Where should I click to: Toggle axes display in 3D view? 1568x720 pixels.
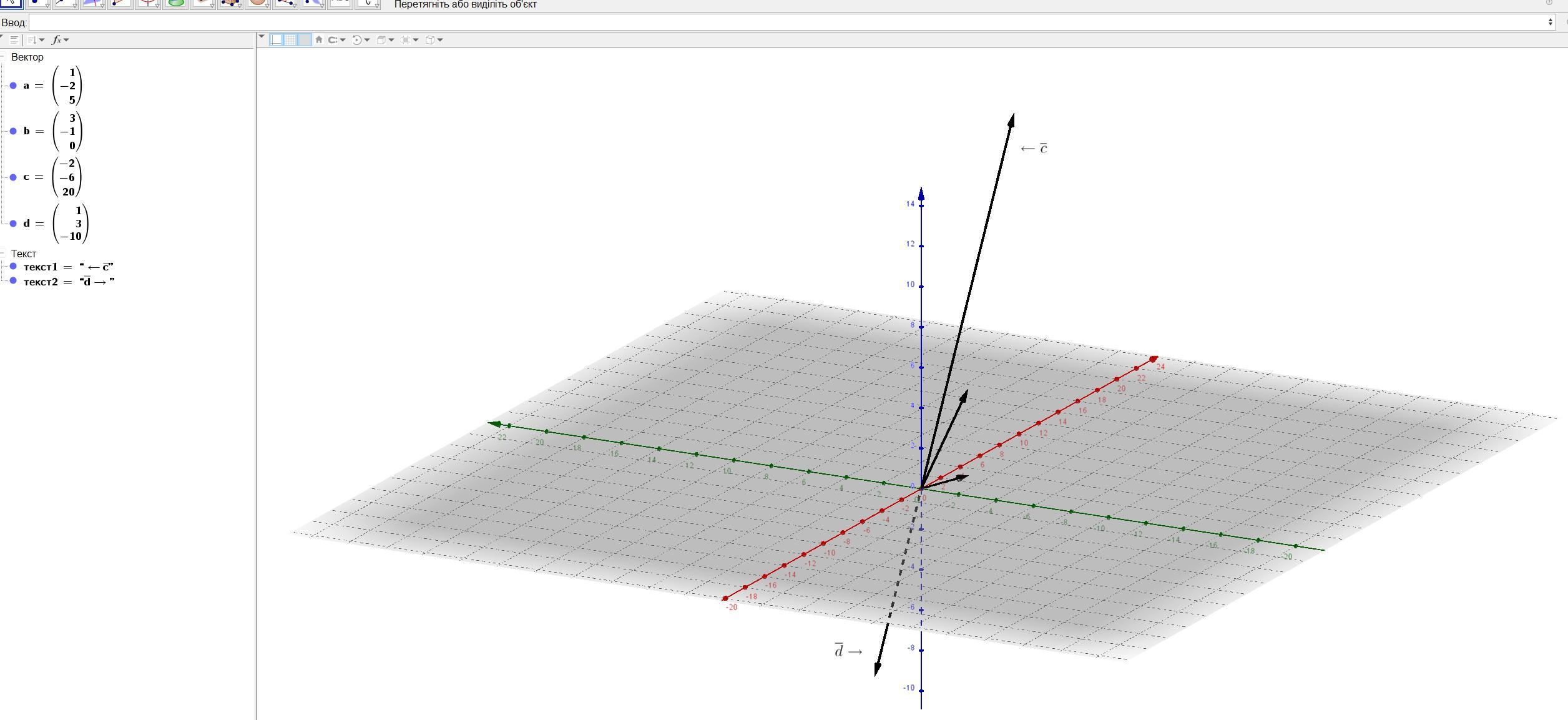[277, 40]
